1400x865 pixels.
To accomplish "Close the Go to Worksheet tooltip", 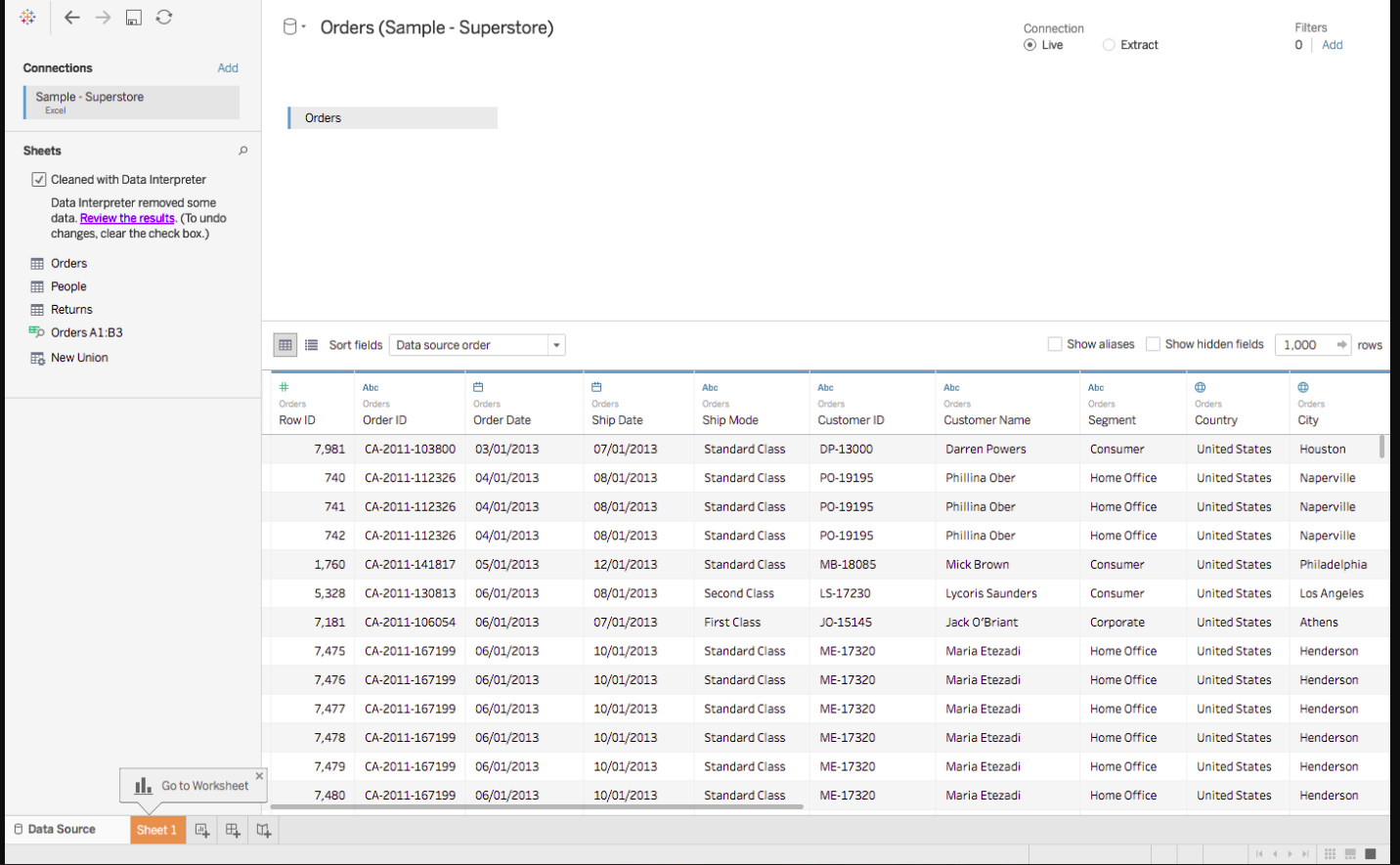I will [259, 776].
